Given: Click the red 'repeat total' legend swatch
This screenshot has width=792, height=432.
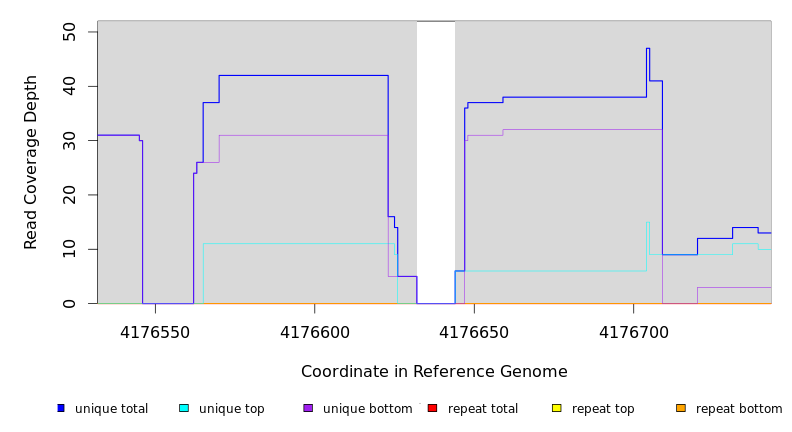Looking at the screenshot, I should click(432, 408).
